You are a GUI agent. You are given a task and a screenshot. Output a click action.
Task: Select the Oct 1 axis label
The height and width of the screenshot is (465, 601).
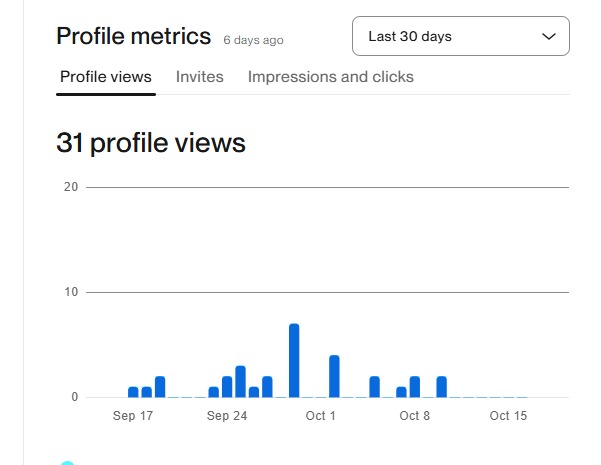(x=321, y=416)
